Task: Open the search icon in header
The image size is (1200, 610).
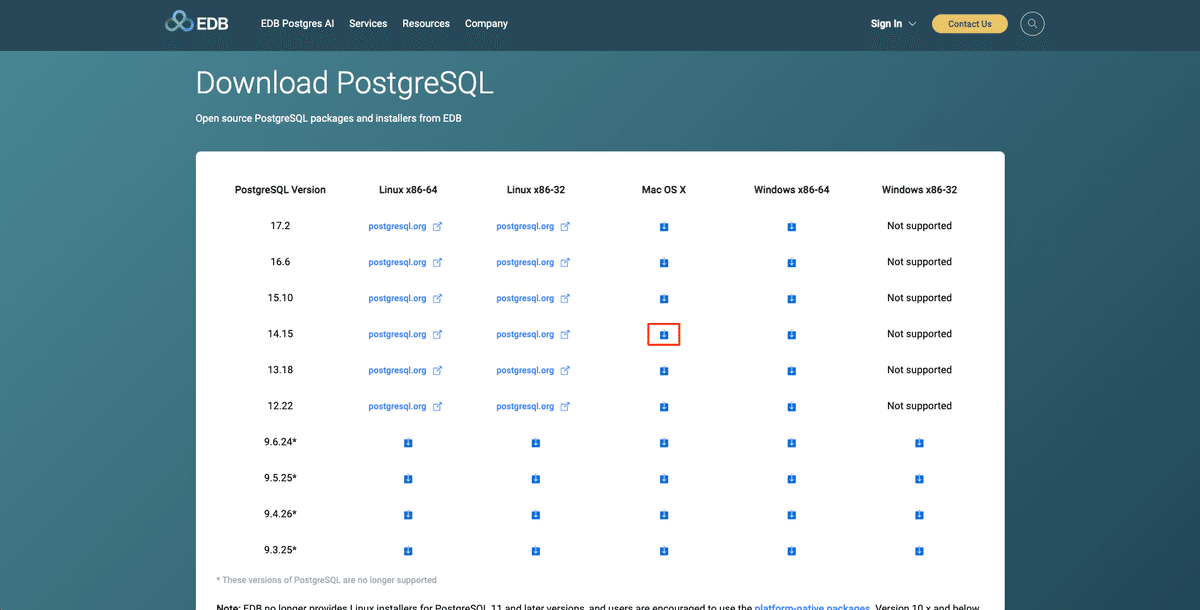Action: click(1032, 23)
